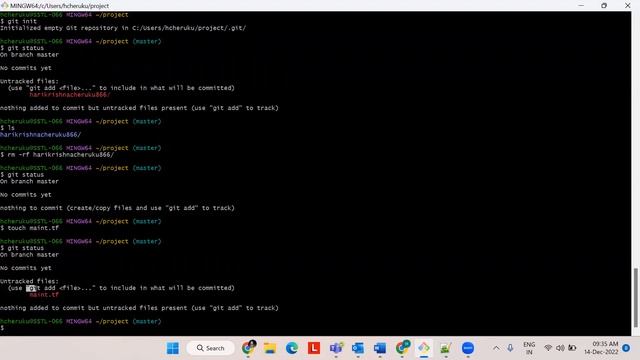Open the Windows Start menu
This screenshot has height=360, width=640.
click(x=173, y=348)
